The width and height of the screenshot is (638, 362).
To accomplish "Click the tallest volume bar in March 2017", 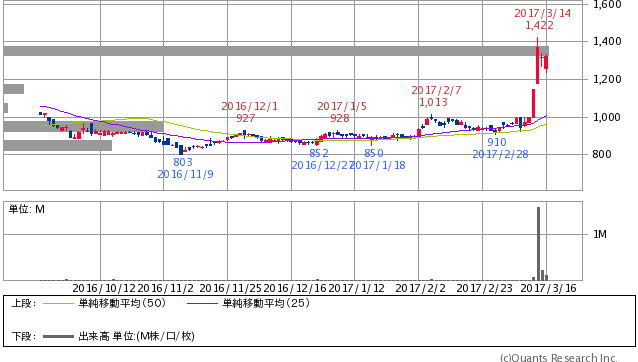I will tap(538, 244).
